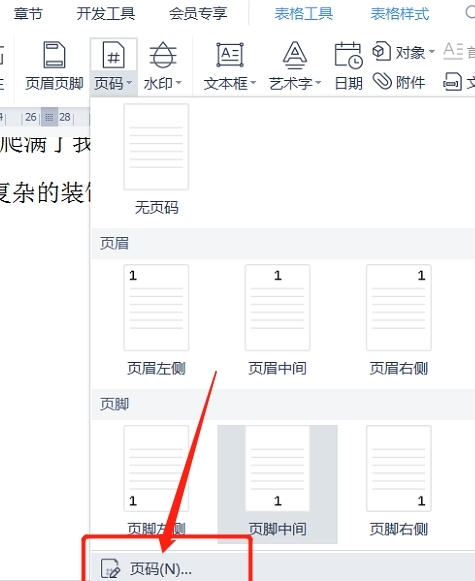Expand the 文本框 dropdown arrow
The image size is (475, 581).
tap(253, 82)
